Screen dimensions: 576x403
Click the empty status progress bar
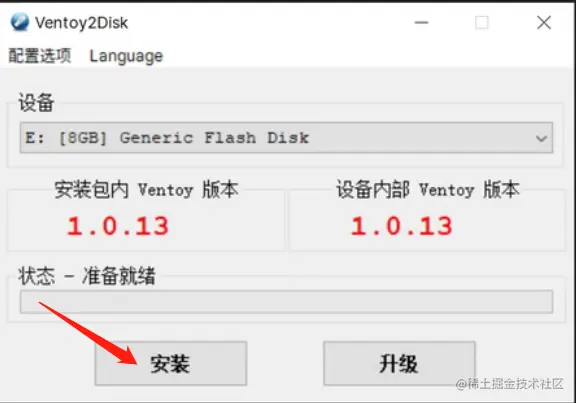coord(286,302)
